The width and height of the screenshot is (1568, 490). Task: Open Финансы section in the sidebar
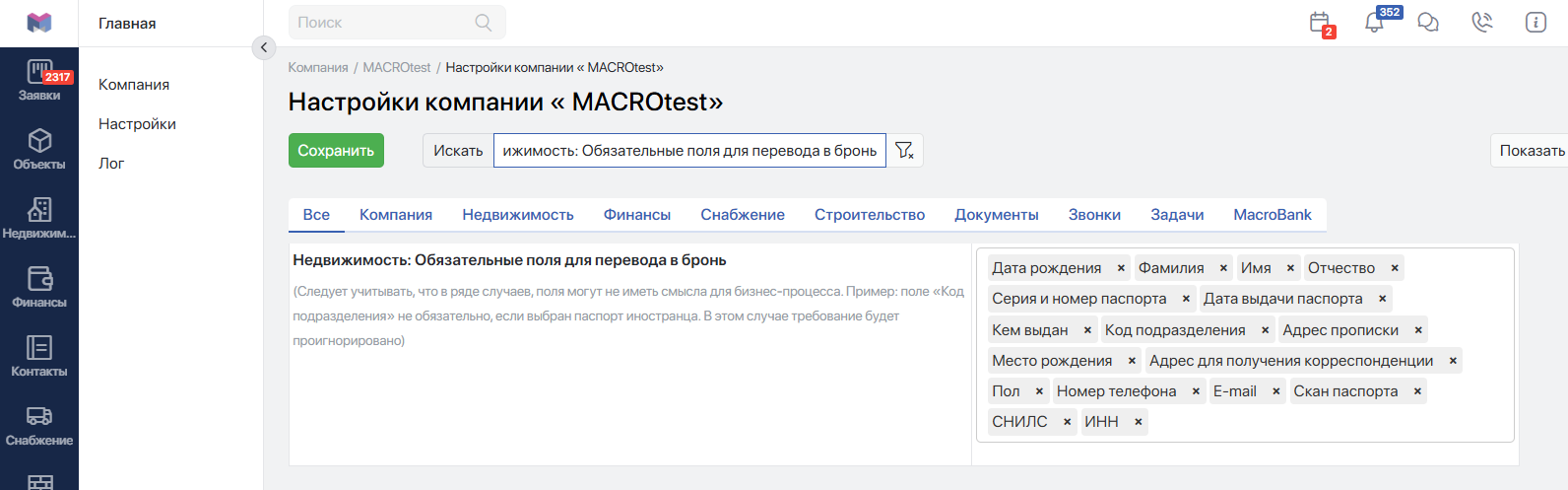pyautogui.click(x=39, y=289)
